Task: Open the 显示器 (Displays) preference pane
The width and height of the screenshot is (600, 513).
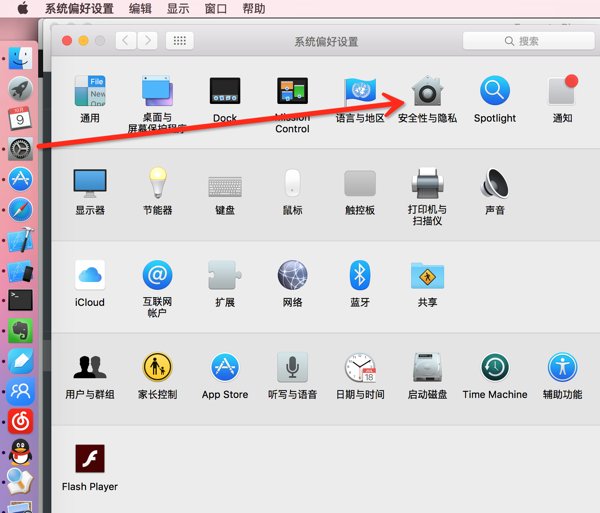Action: (90, 183)
